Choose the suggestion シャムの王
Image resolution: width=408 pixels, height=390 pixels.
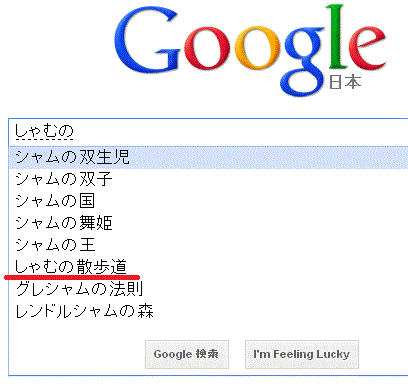pyautogui.click(x=208, y=245)
